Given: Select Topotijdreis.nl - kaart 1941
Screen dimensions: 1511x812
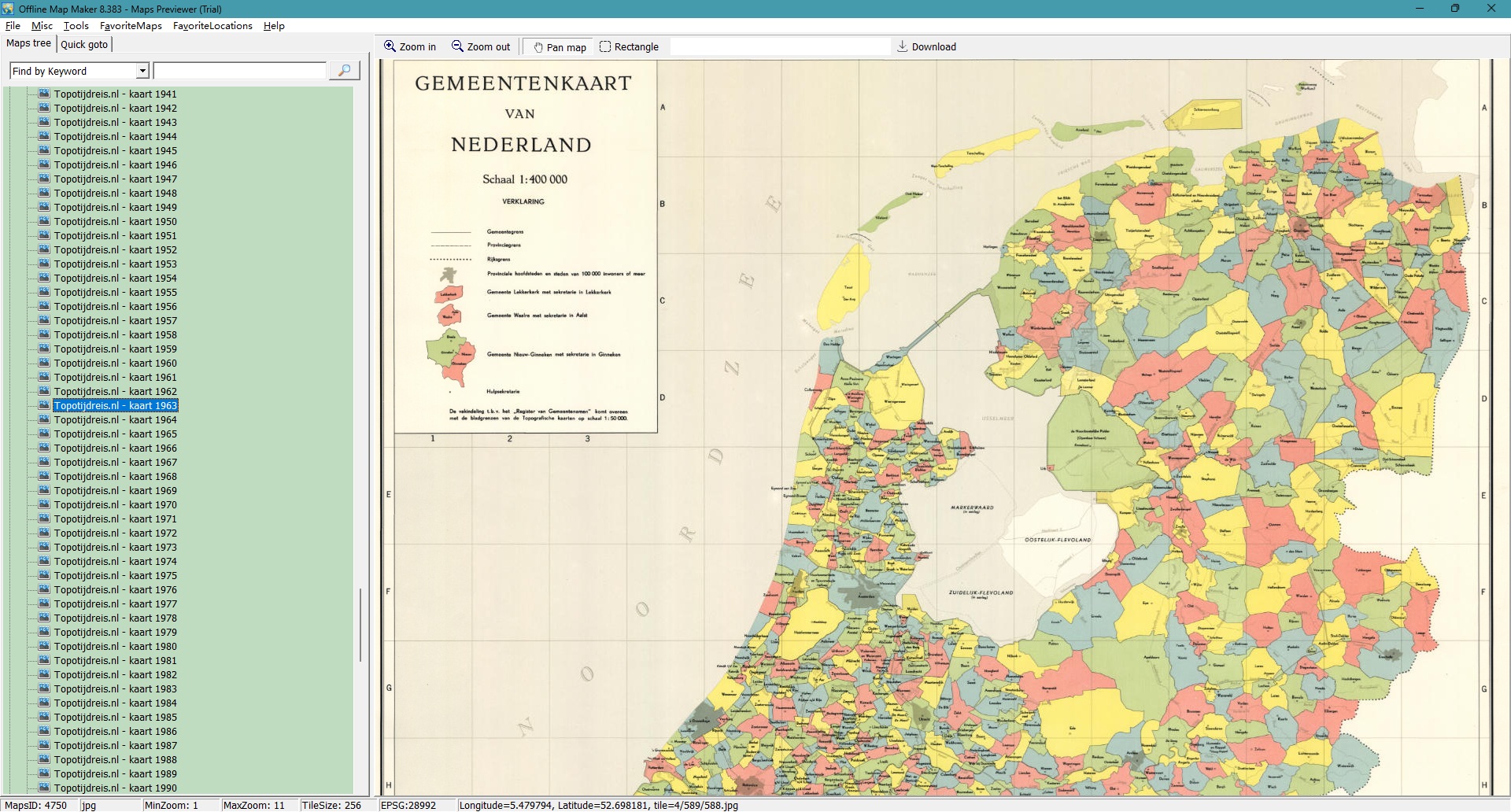Looking at the screenshot, I should 115,94.
